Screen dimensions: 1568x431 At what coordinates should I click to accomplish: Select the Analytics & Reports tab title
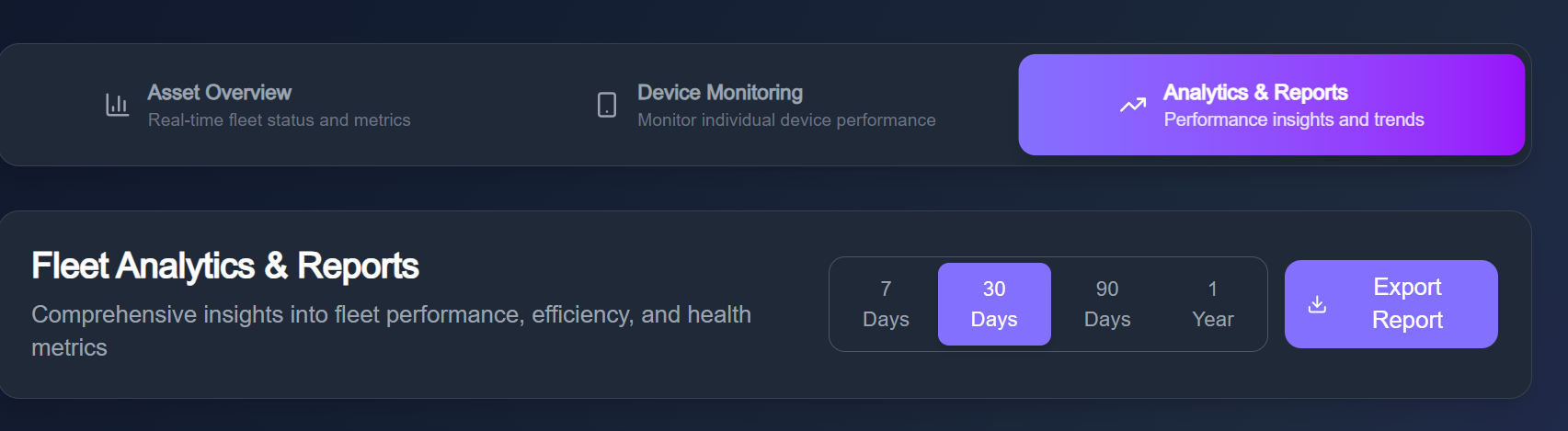[1255, 93]
